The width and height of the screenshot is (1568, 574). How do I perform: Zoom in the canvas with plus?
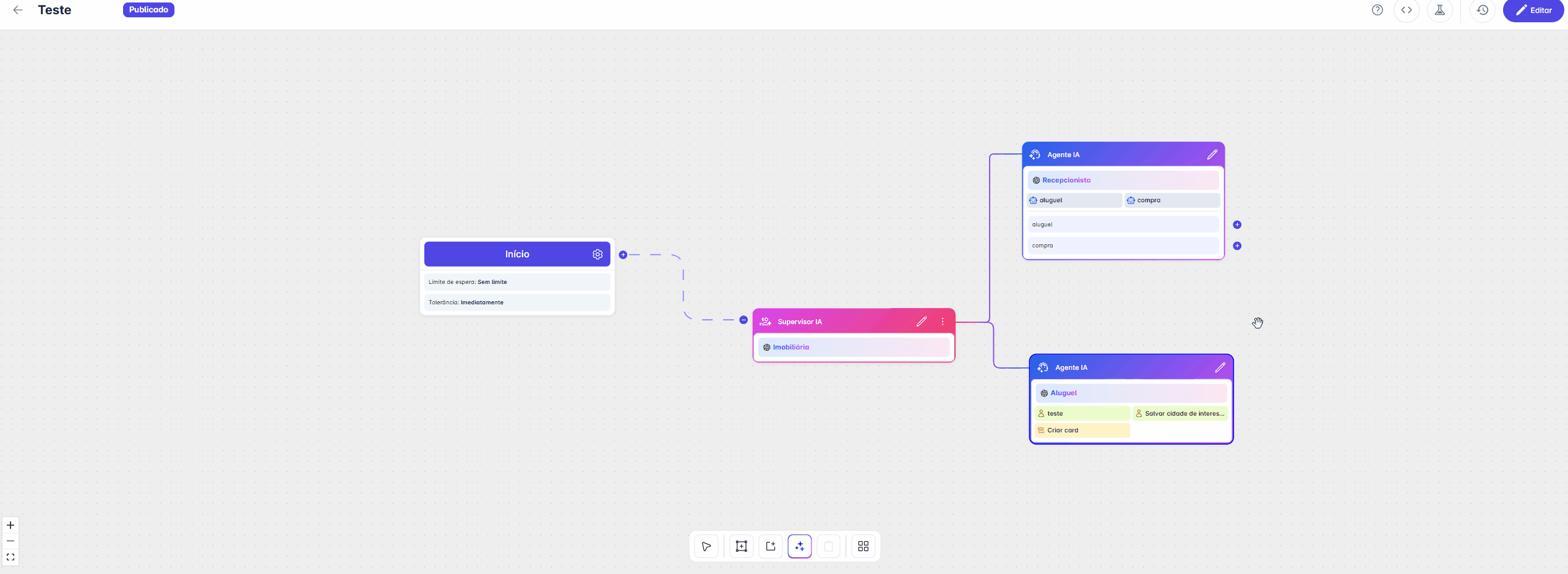[x=11, y=525]
